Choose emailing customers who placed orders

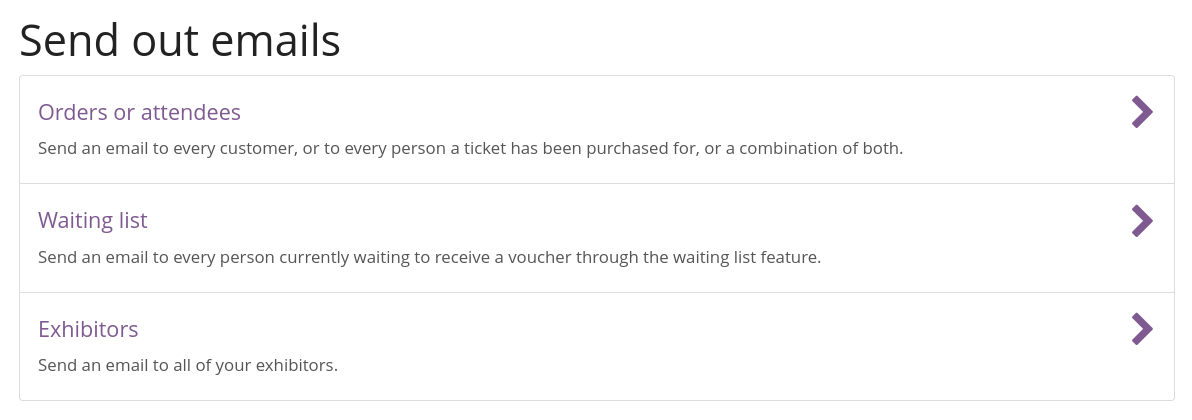point(139,112)
